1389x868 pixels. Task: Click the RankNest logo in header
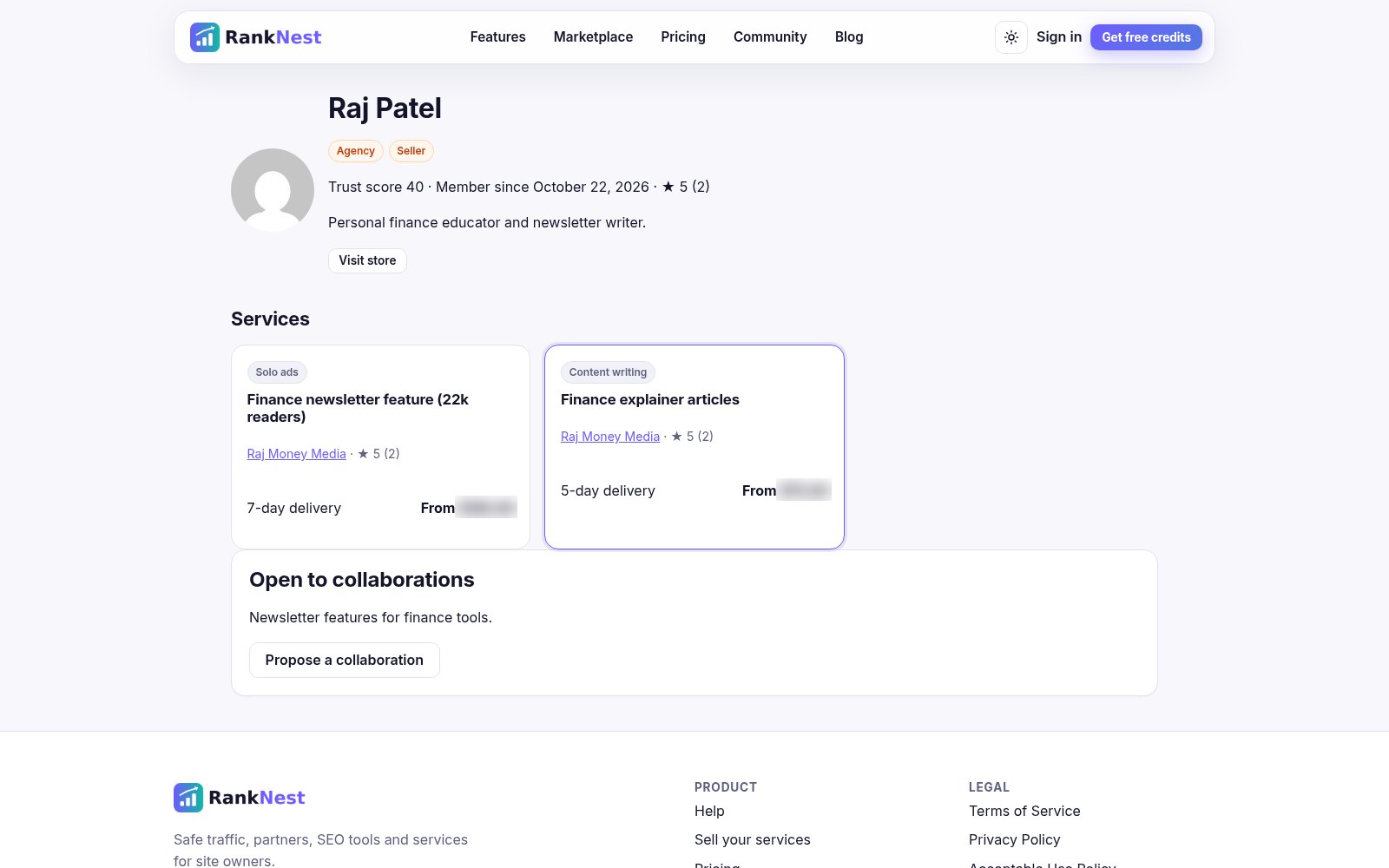255,37
